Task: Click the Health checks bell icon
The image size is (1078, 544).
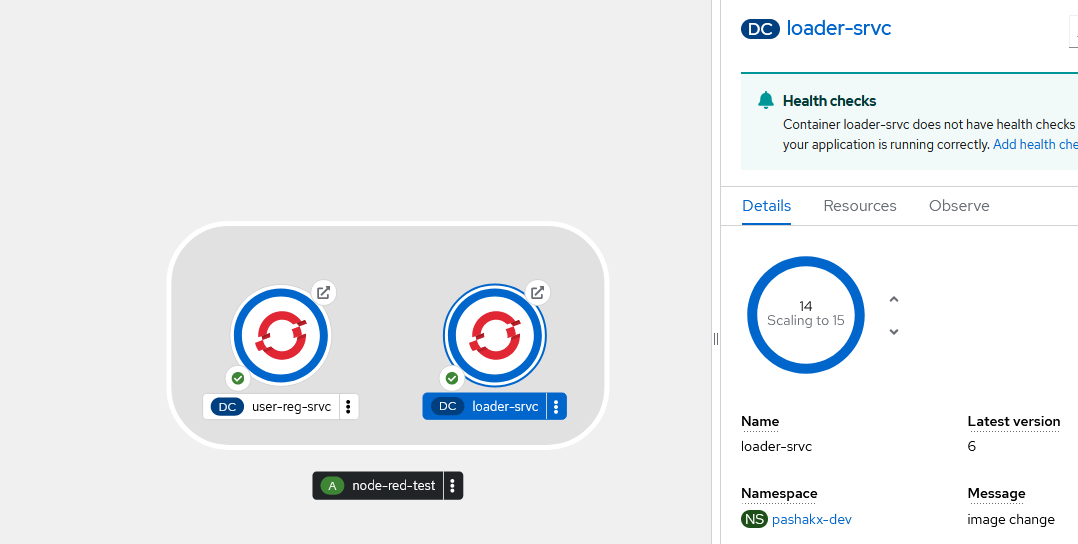Action: tap(766, 100)
